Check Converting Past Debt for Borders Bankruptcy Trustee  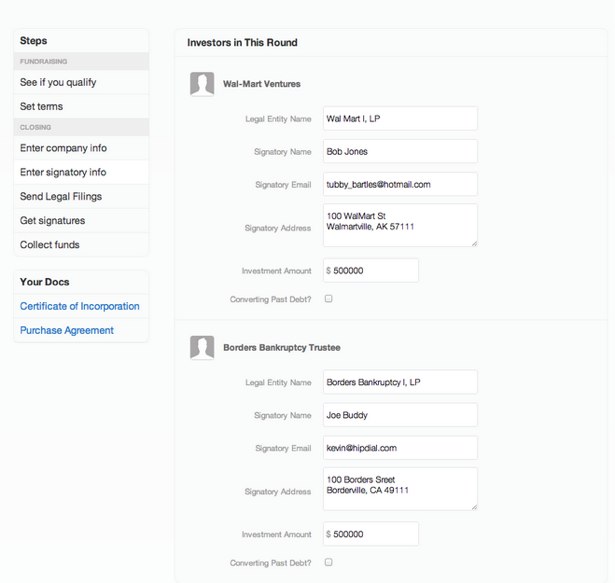point(329,562)
